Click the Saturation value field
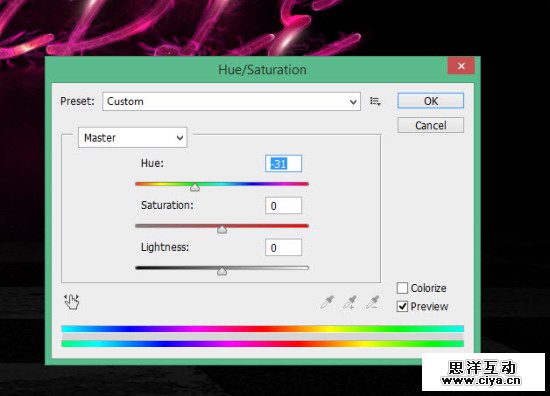550x396 pixels. 283,206
